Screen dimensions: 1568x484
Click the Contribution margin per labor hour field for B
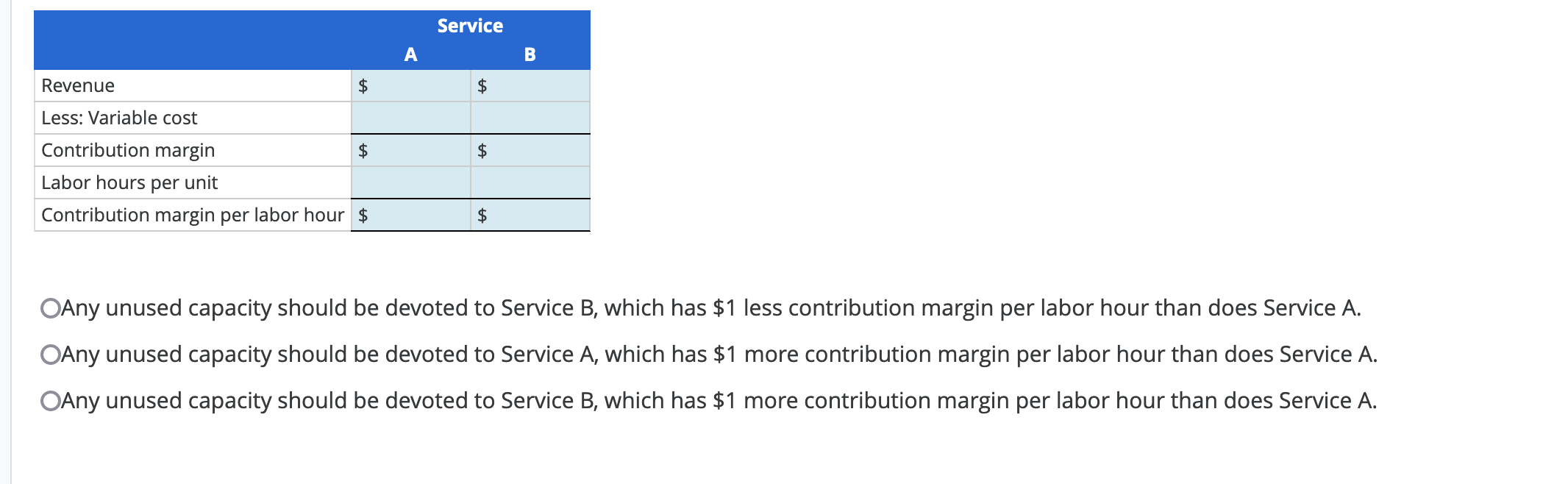pos(530,215)
